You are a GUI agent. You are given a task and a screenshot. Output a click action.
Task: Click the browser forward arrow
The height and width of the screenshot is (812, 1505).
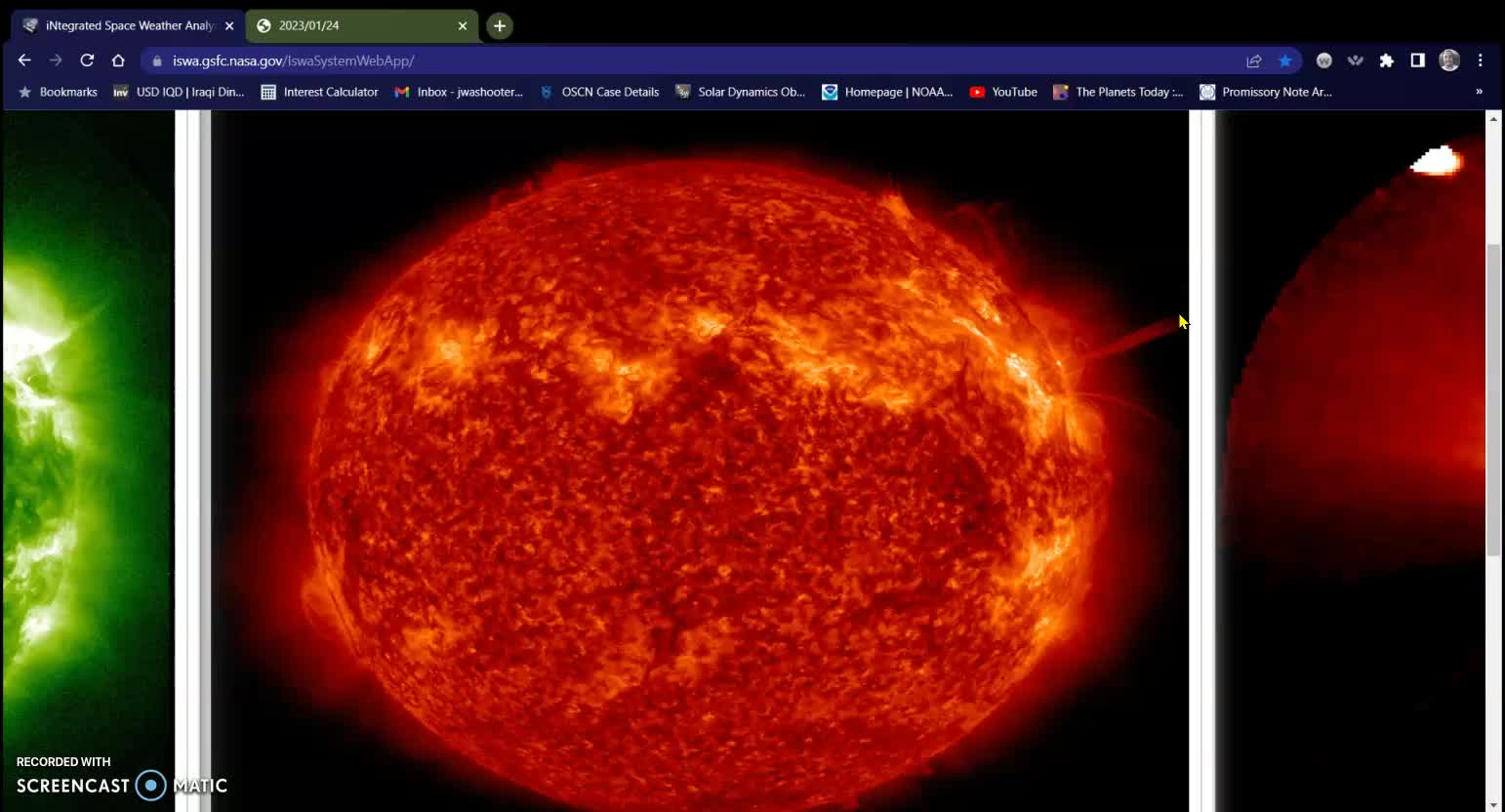click(x=56, y=61)
